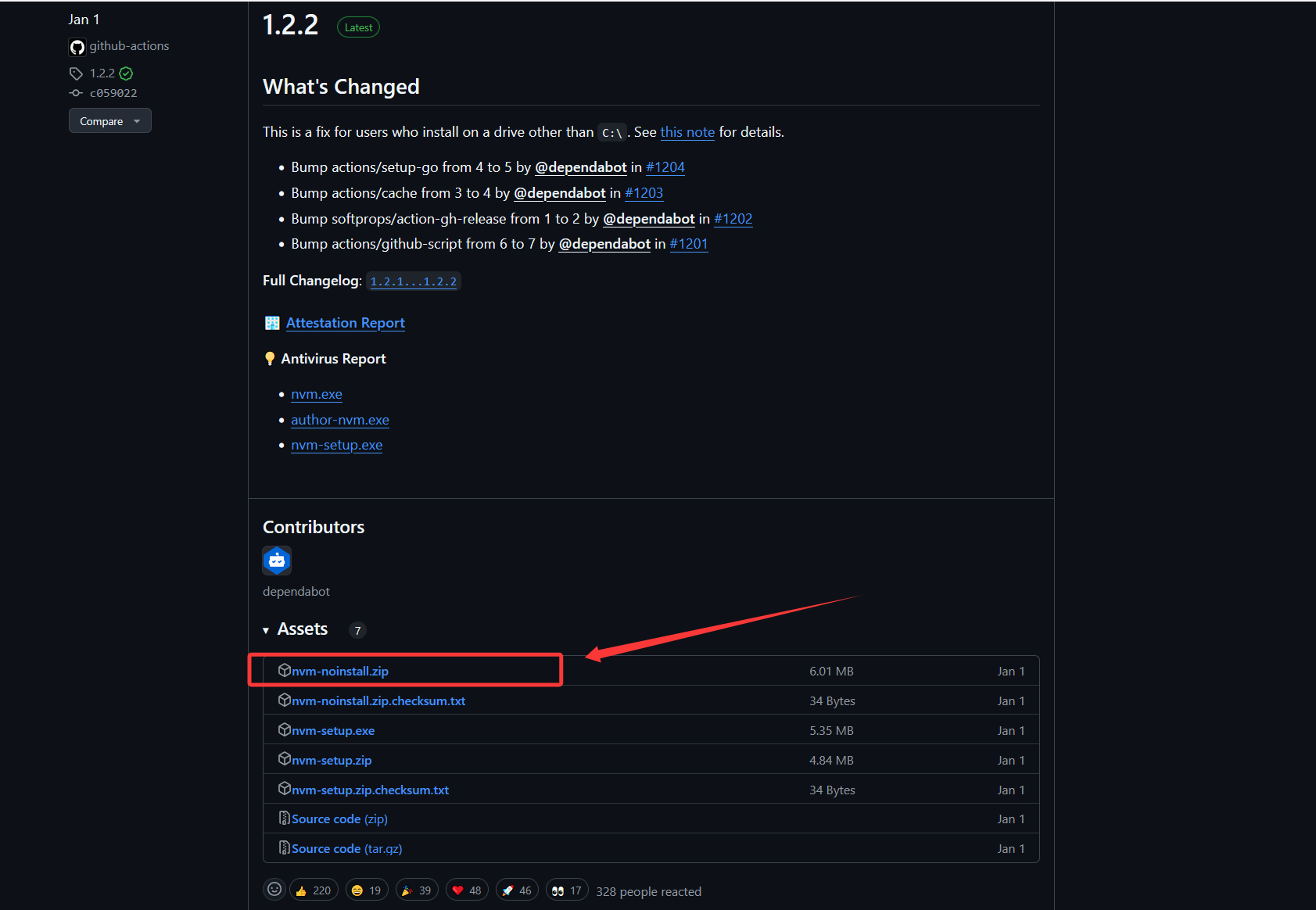Open @dependabot mention in the actions/cache line
This screenshot has width=1316, height=910.
click(x=560, y=193)
